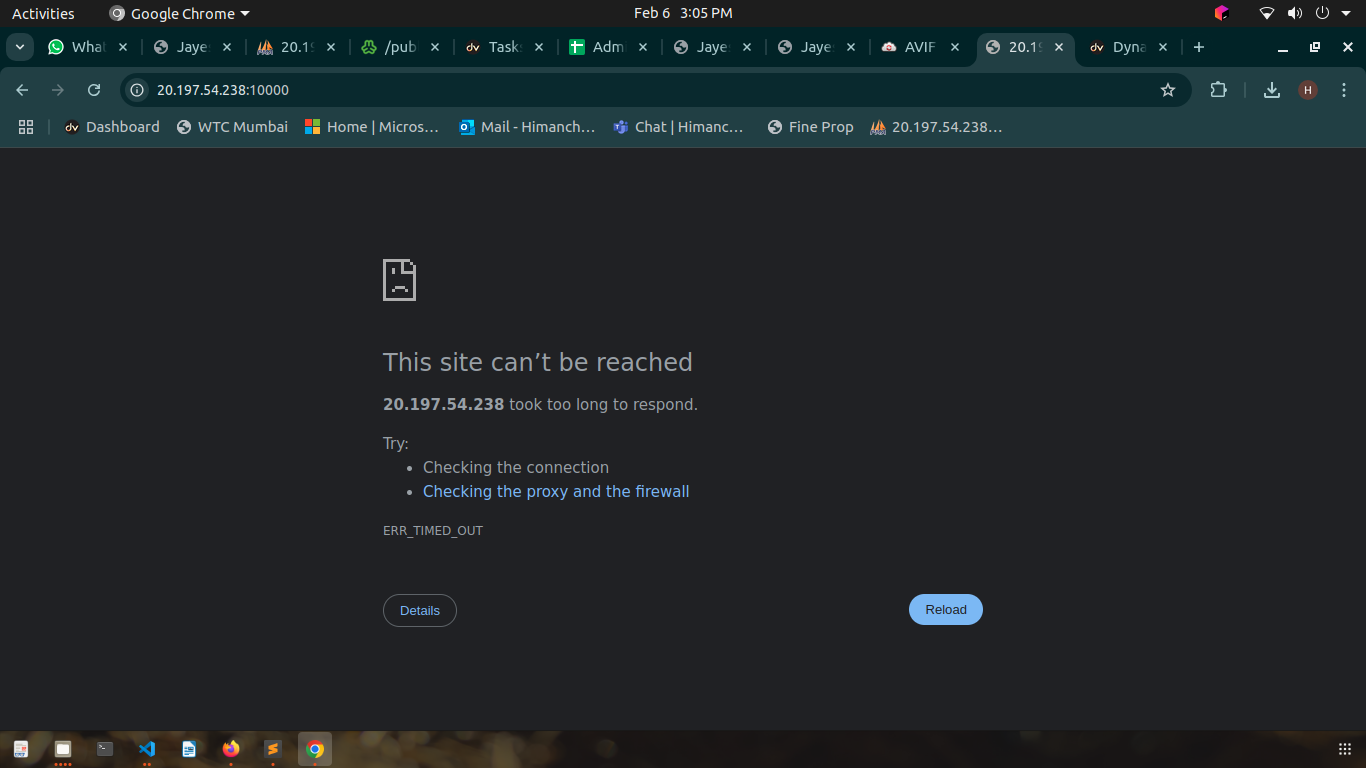Open Chrome's three-dot menu
Image resolution: width=1366 pixels, height=768 pixels.
pyautogui.click(x=1346, y=90)
